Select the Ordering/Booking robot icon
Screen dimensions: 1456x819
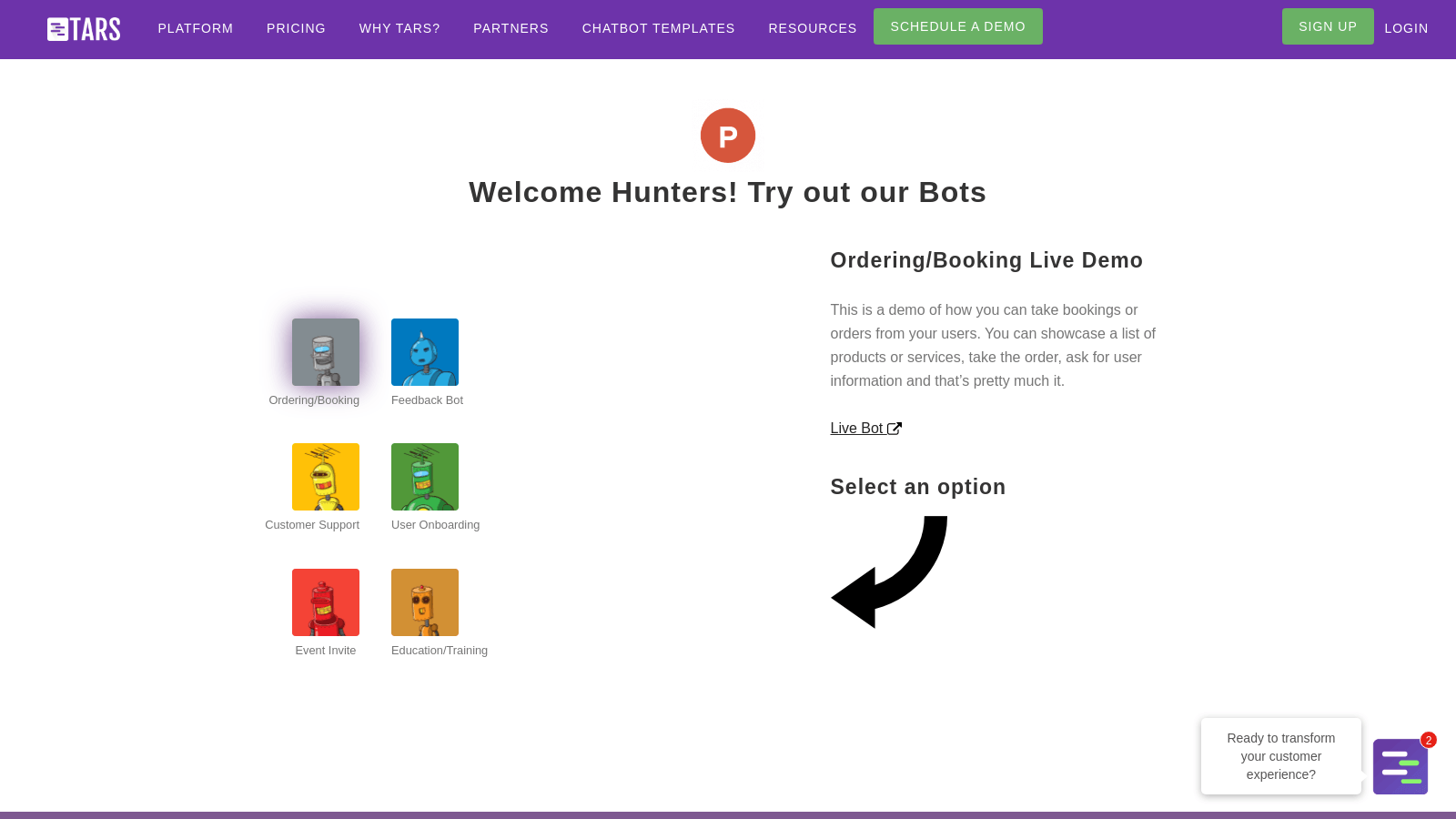tap(326, 352)
